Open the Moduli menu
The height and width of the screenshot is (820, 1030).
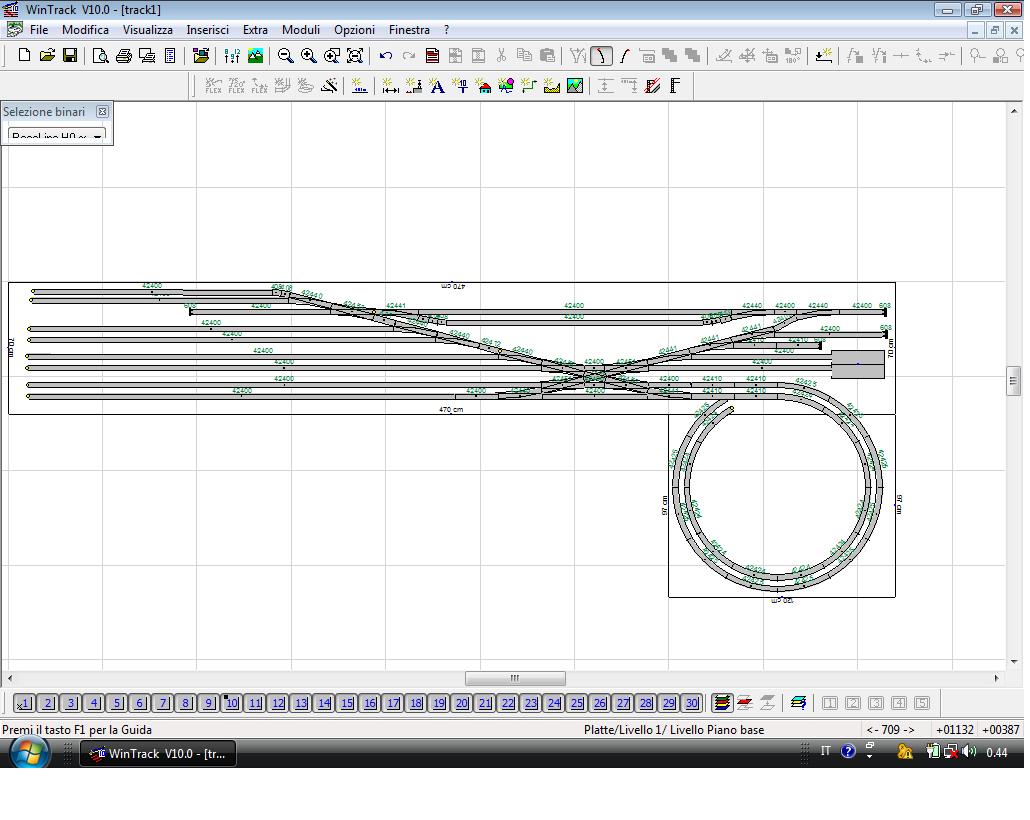pyautogui.click(x=301, y=30)
